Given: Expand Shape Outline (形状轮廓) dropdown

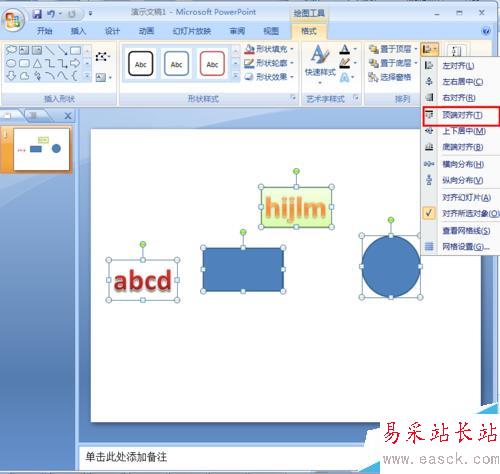Looking at the screenshot, I should [x=292, y=63].
